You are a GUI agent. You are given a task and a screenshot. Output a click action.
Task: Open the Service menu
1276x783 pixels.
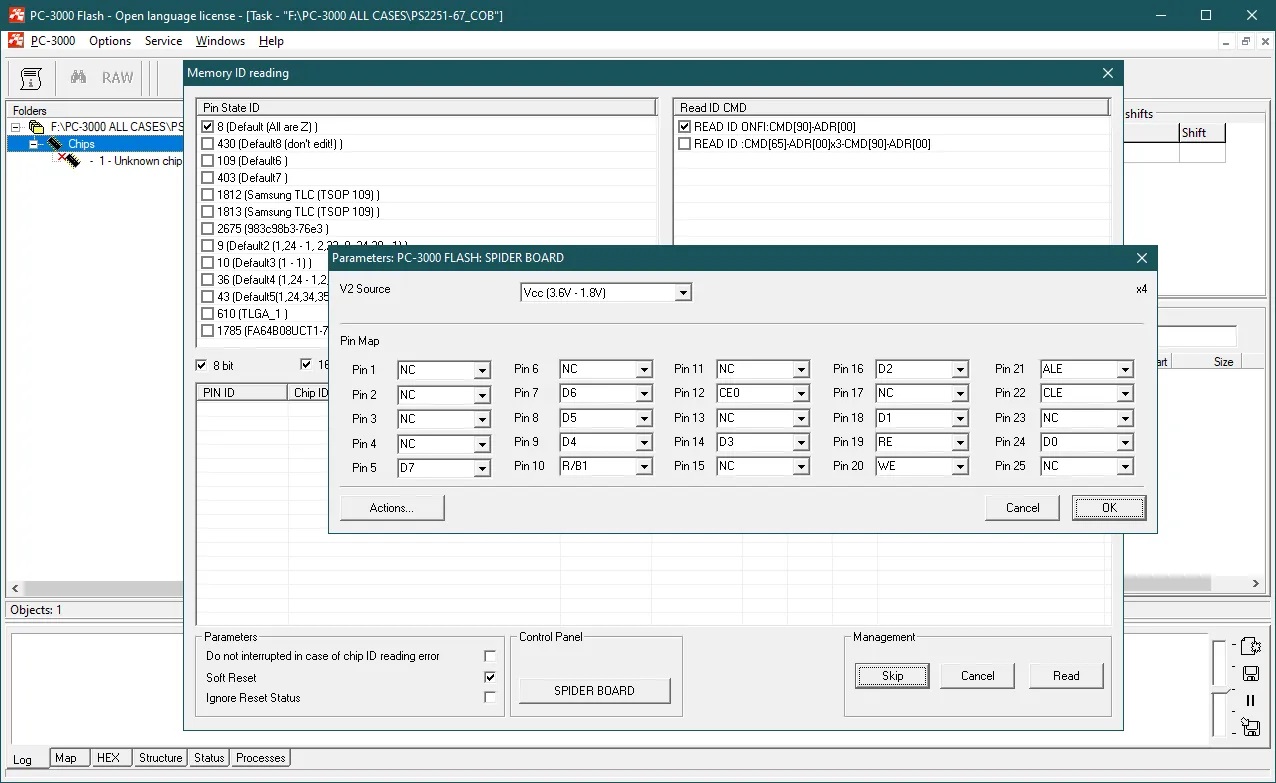point(163,41)
